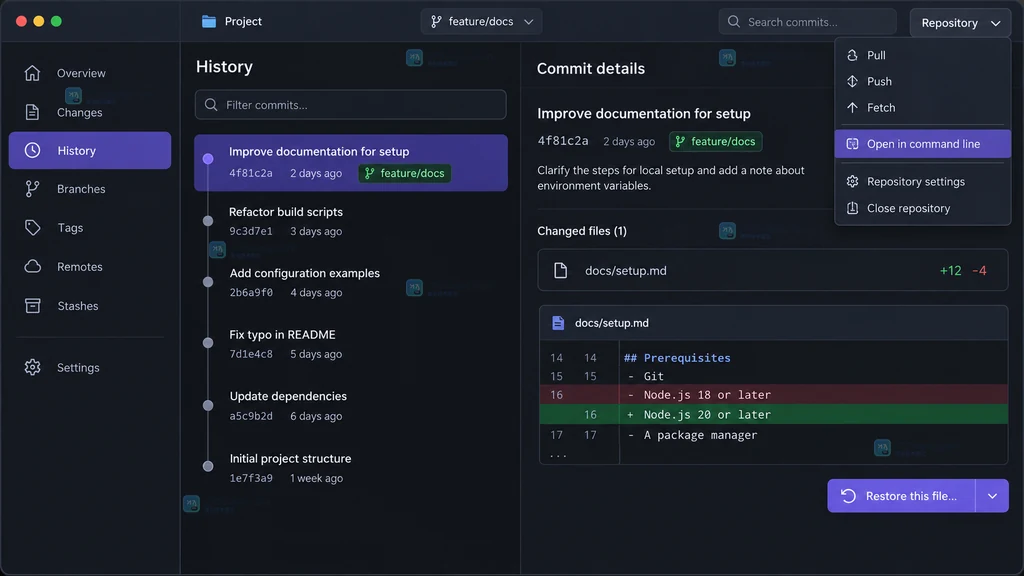
Task: Focus the Filter commits field
Action: [x=351, y=104]
